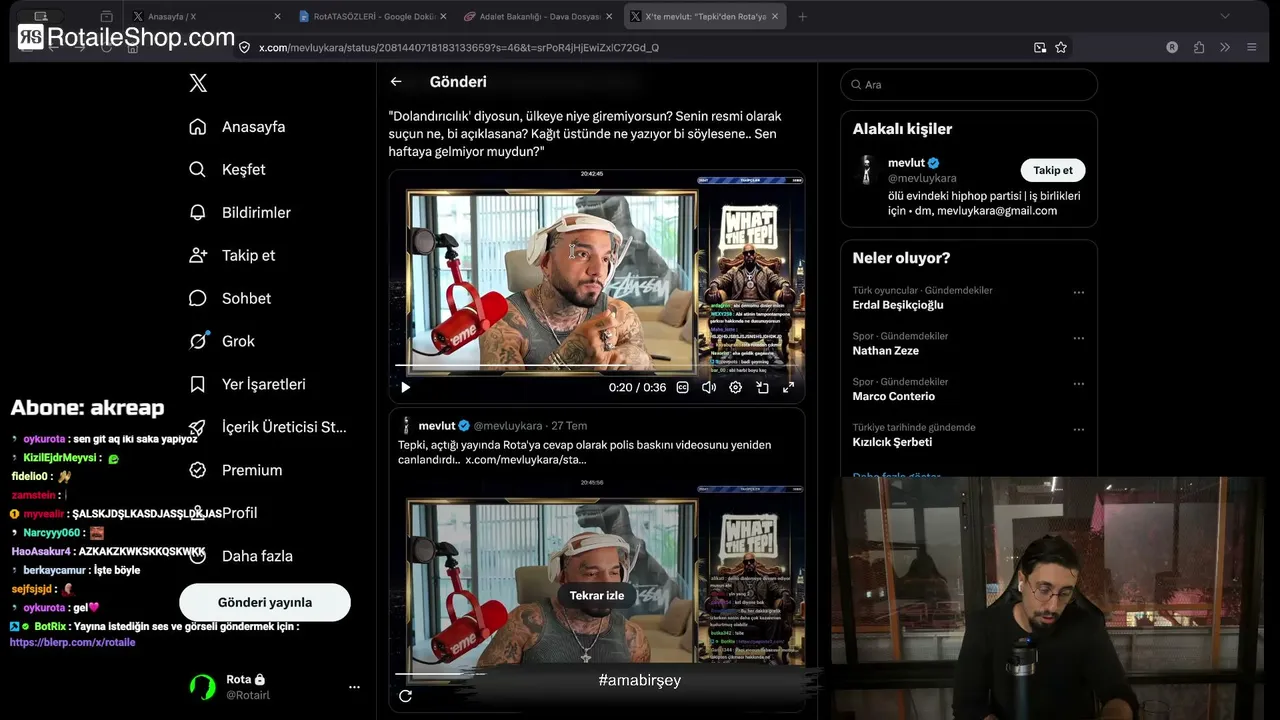
Task: Open Sohbet messages
Action: (x=246, y=299)
